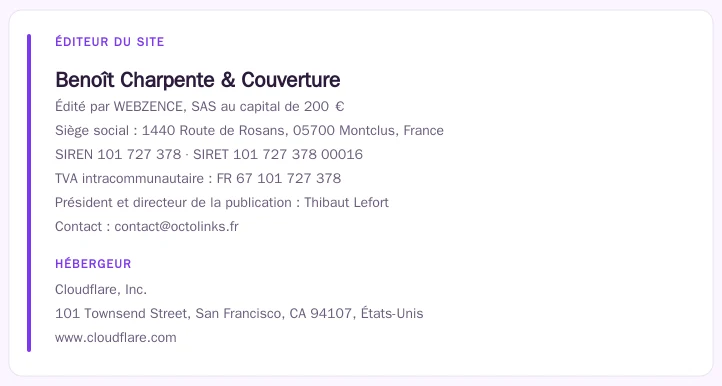
Task: Select the capital amount 200 €
Action: 324,106
